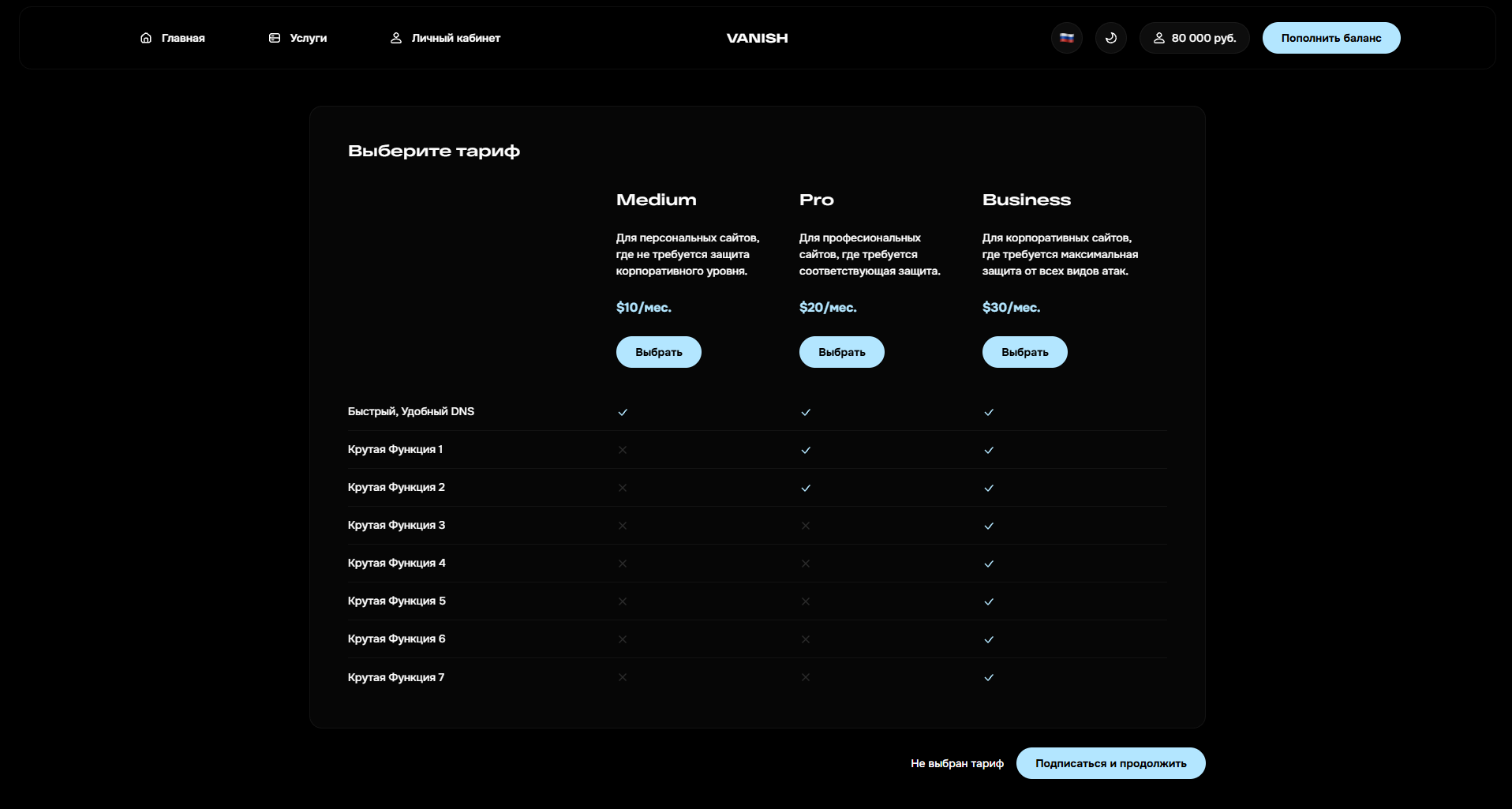
Task: Click the user icon inside the balance pill
Action: click(1159, 37)
